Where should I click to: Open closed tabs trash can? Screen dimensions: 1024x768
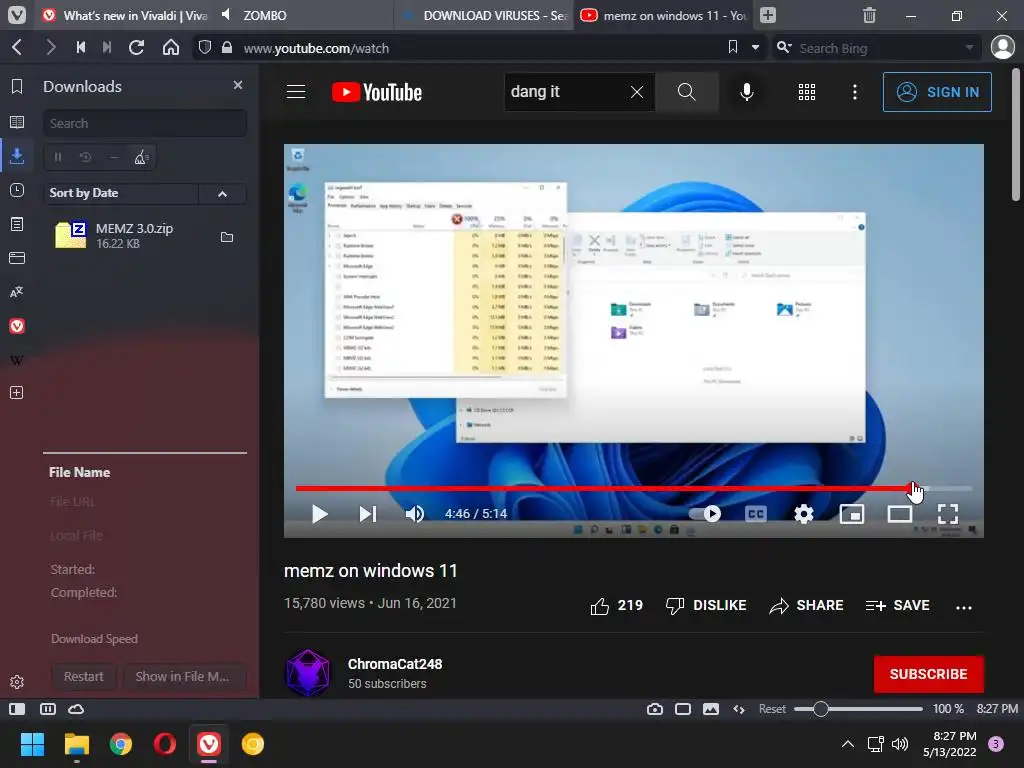[869, 15]
